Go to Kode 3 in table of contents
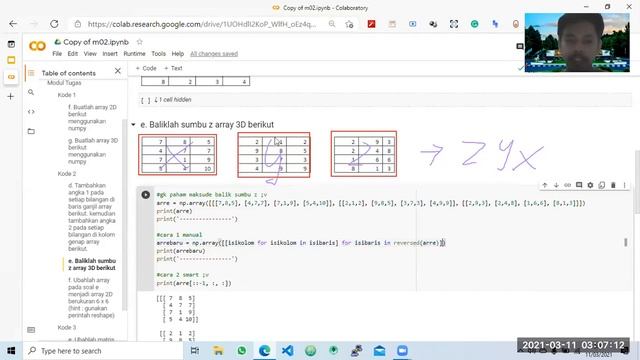Image resolution: width=640 pixels, height=360 pixels. click(67, 328)
